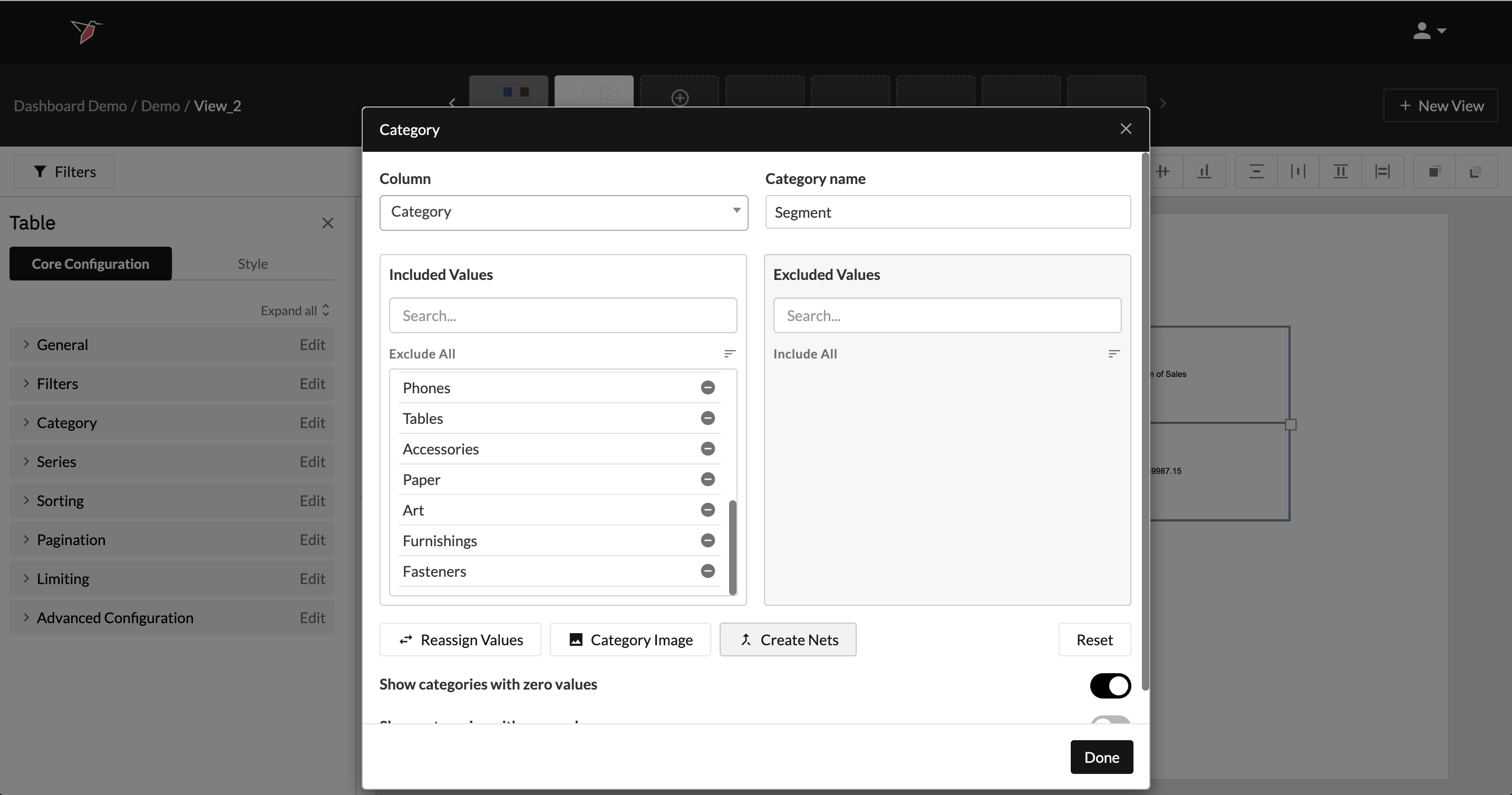The image size is (1512, 795).
Task: Click sort icon in Excluded Values list
Action: click(x=1113, y=353)
